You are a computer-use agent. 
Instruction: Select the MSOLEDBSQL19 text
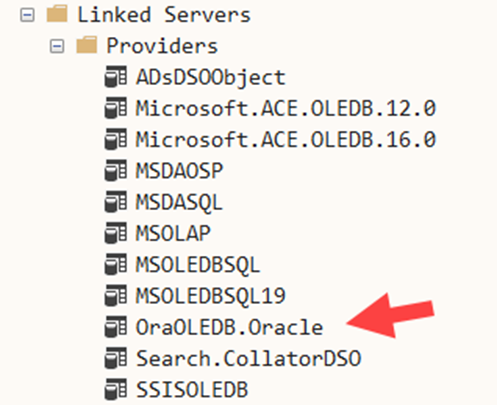pos(211,296)
